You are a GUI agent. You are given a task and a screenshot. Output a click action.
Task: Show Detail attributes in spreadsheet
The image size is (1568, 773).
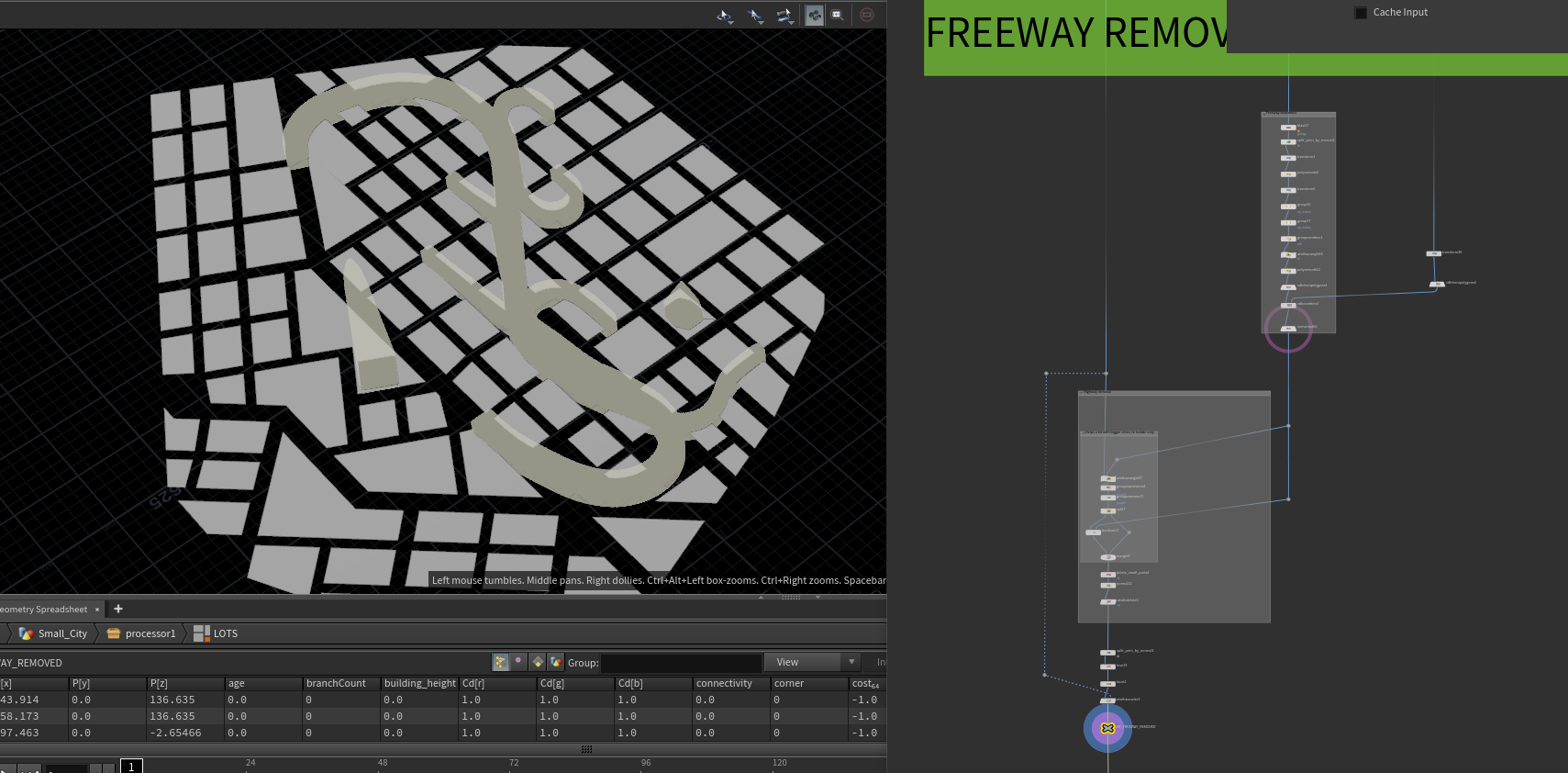(556, 662)
